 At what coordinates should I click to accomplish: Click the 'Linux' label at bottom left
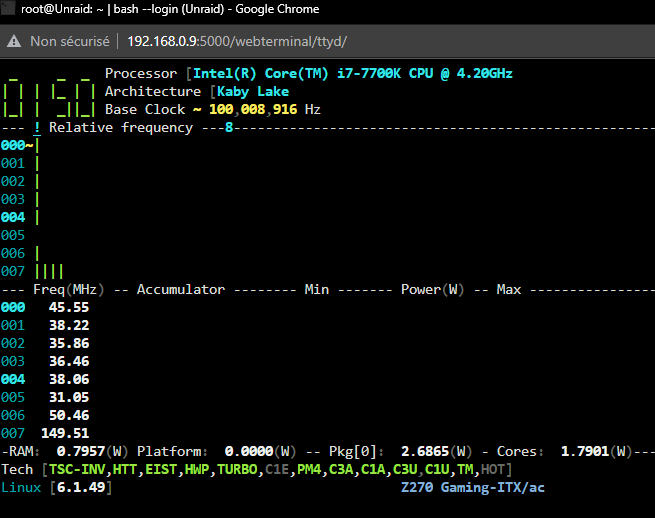tap(21, 488)
